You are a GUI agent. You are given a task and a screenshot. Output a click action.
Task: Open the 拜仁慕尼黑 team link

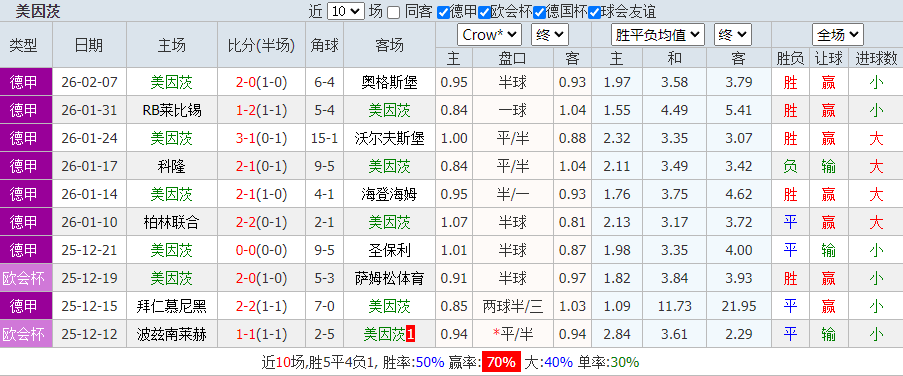(x=172, y=306)
